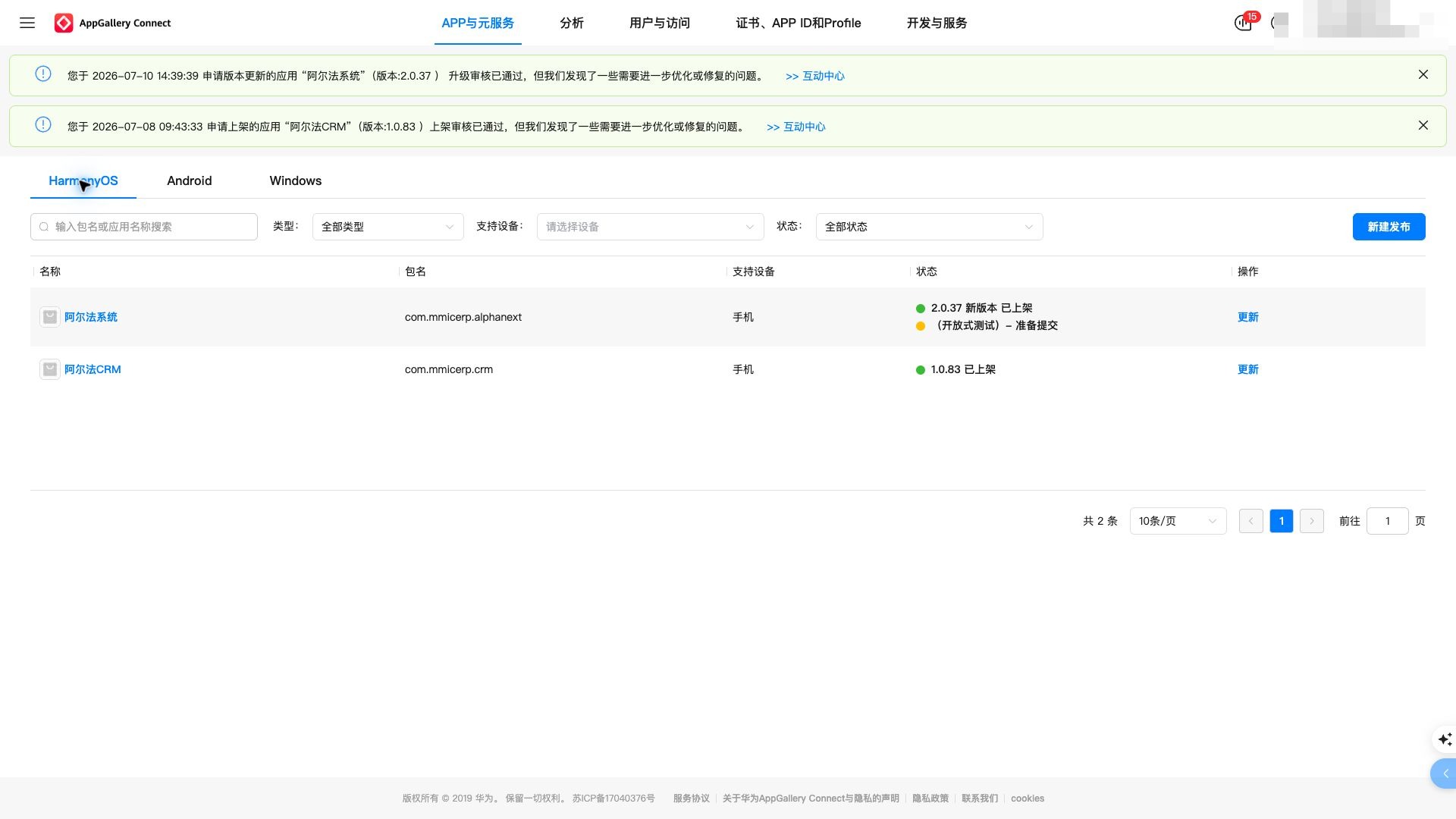Click 更新 for 阿尔法CRM
The width and height of the screenshot is (1456, 819).
click(1248, 369)
